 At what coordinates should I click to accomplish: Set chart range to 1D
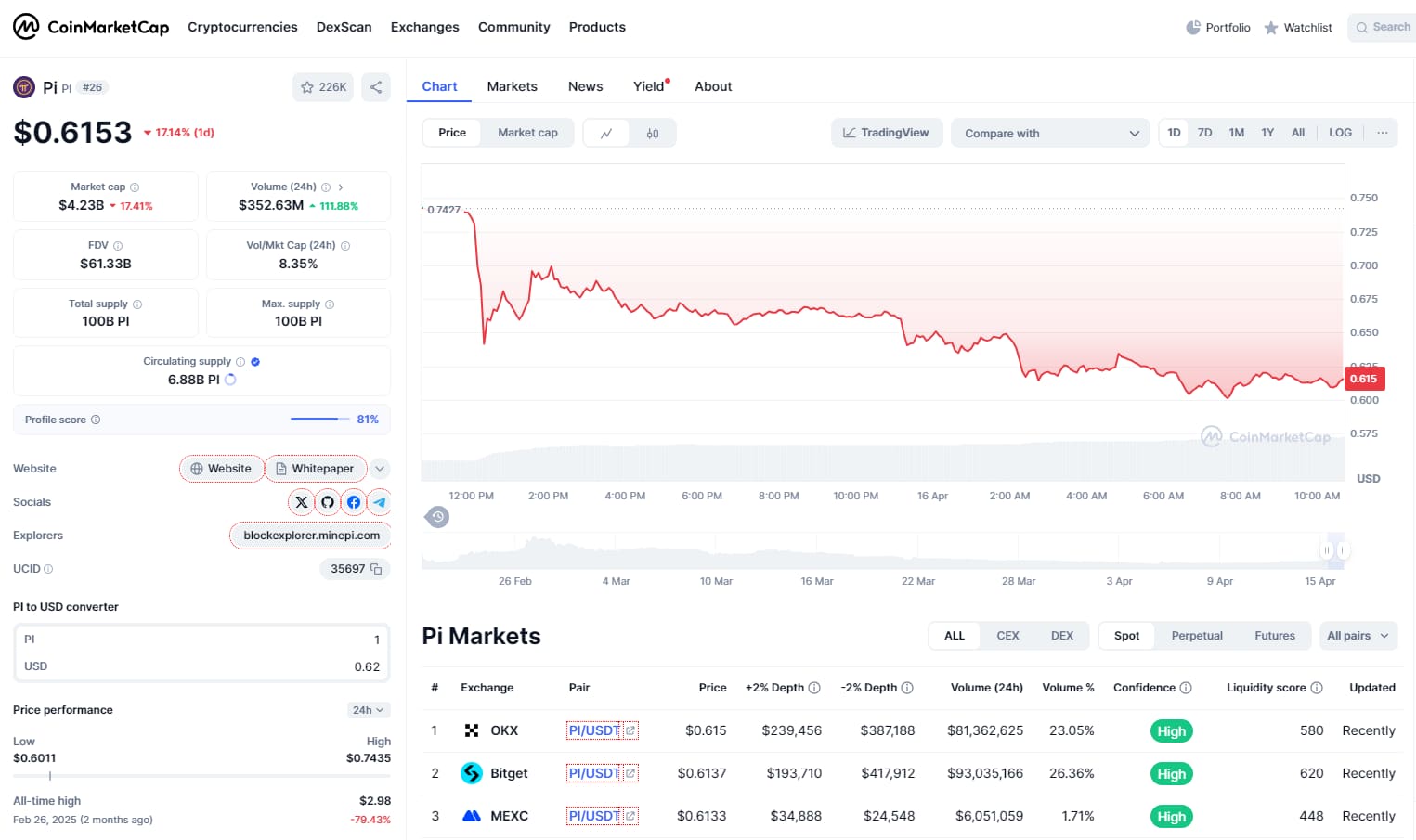coord(1174,133)
